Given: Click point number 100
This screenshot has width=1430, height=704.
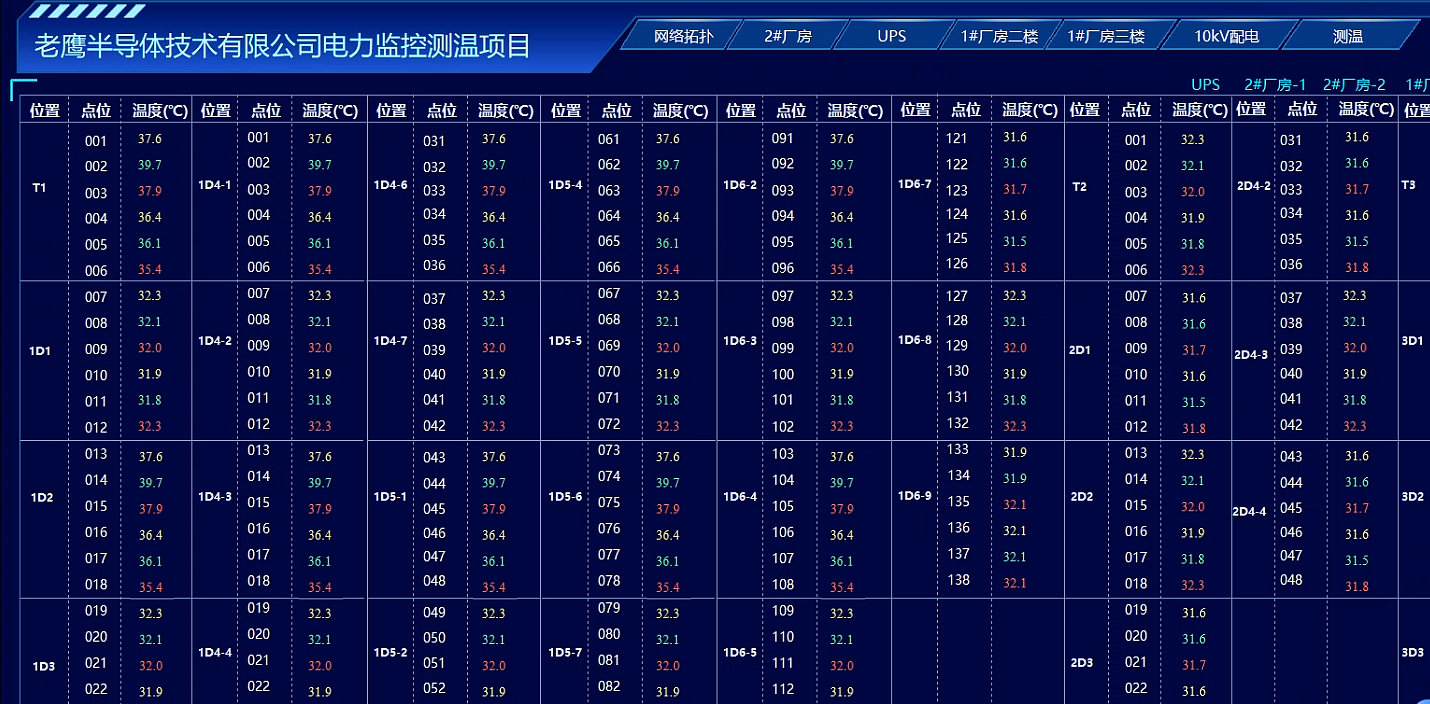Looking at the screenshot, I should (x=783, y=374).
